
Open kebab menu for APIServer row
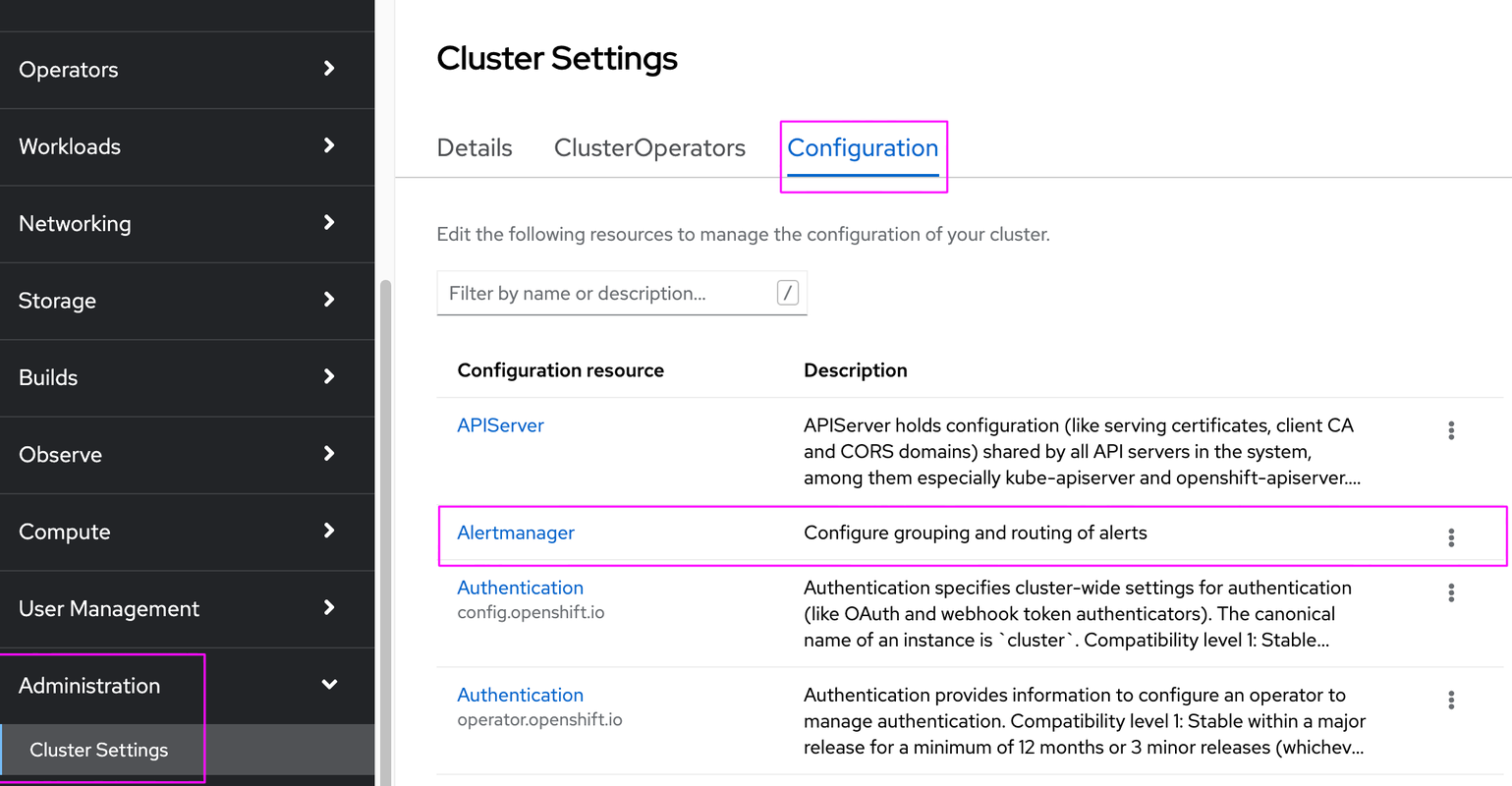1450,430
